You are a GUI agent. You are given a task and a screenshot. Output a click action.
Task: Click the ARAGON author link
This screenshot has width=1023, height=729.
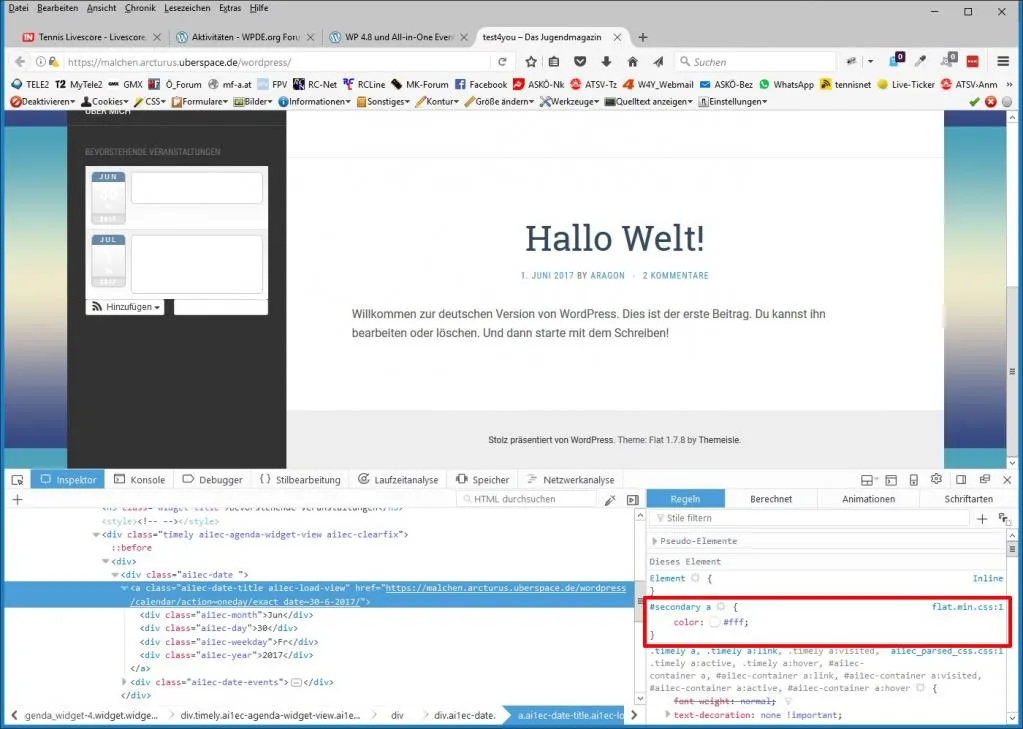tap(607, 276)
